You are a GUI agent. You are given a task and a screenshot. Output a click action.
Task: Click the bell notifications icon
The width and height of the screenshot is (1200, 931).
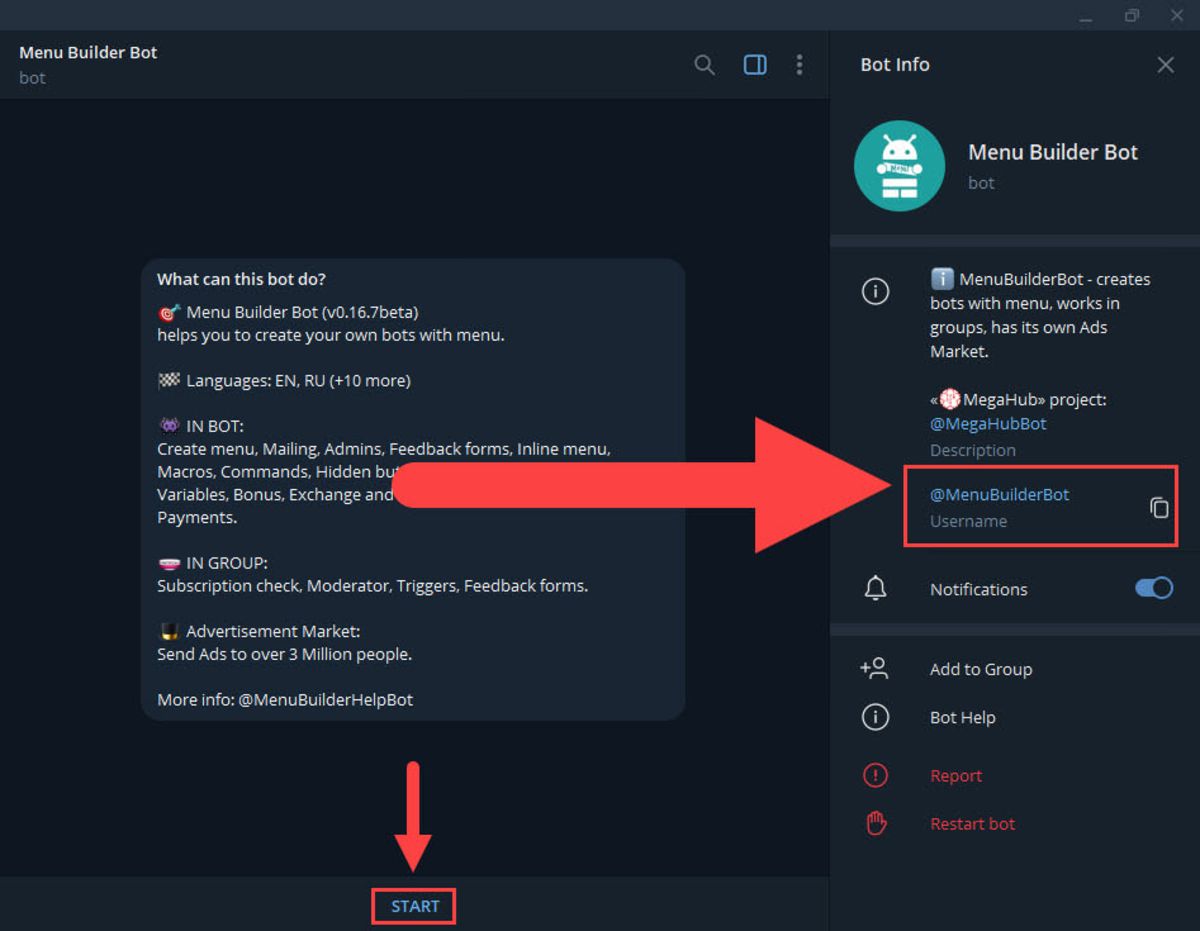(875, 589)
